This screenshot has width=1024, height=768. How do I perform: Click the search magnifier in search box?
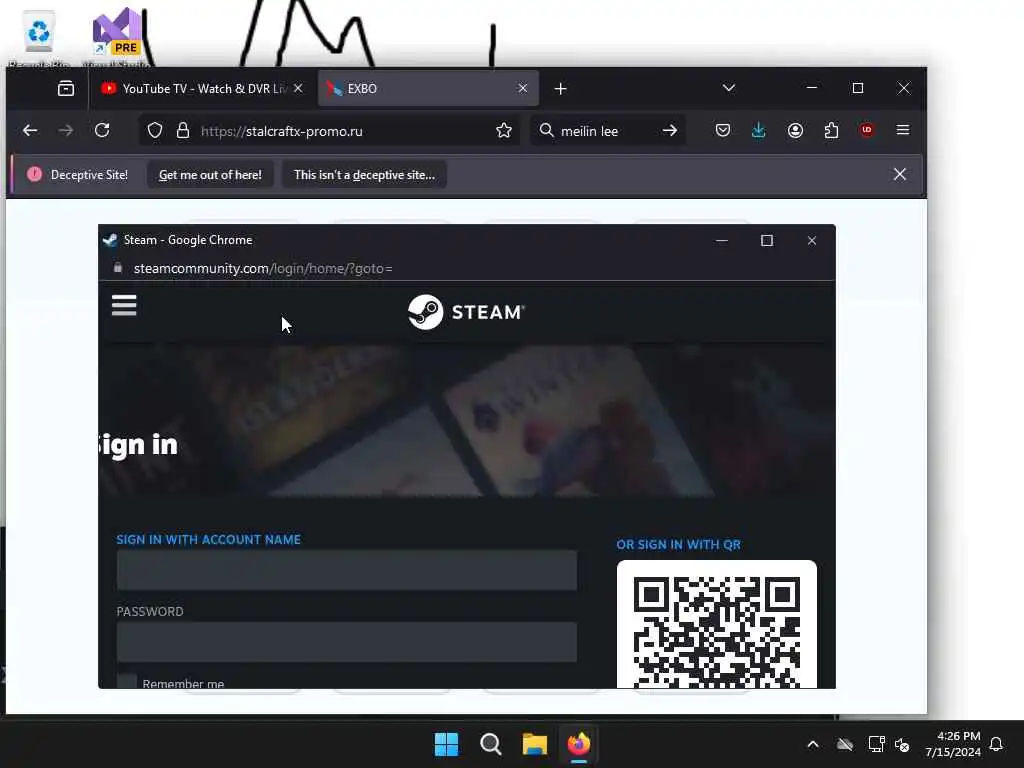[x=547, y=131]
